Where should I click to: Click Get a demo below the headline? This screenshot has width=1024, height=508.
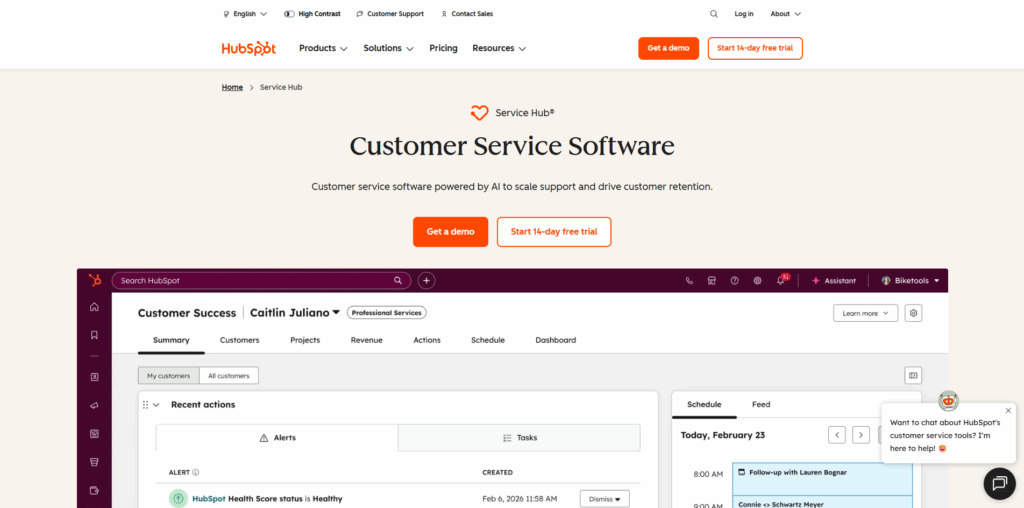[x=451, y=232]
